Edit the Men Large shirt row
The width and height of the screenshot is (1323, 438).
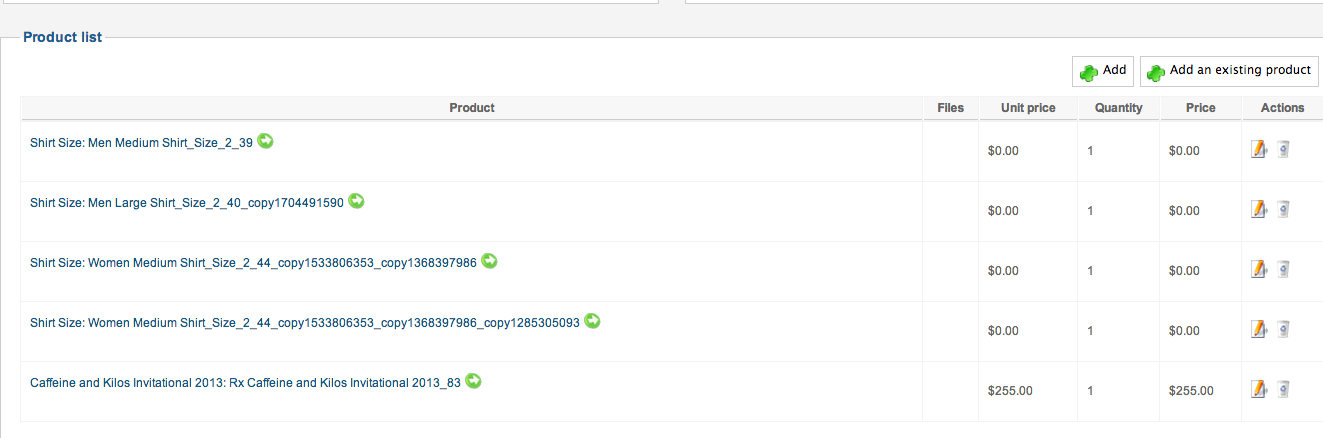point(1259,210)
